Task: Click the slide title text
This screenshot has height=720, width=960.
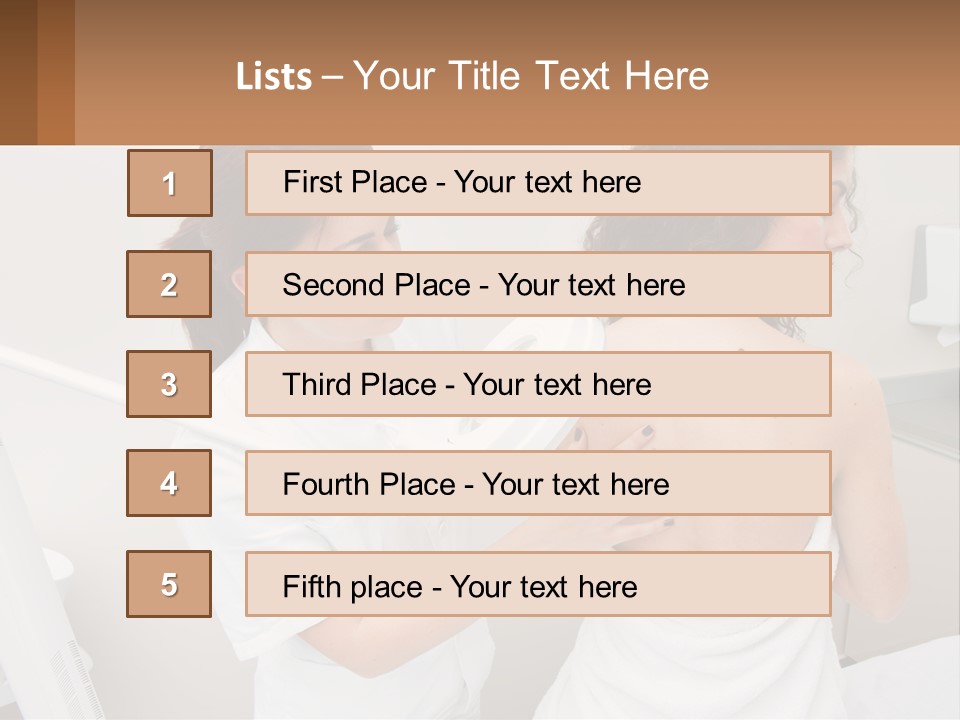Action: pyautogui.click(x=472, y=76)
